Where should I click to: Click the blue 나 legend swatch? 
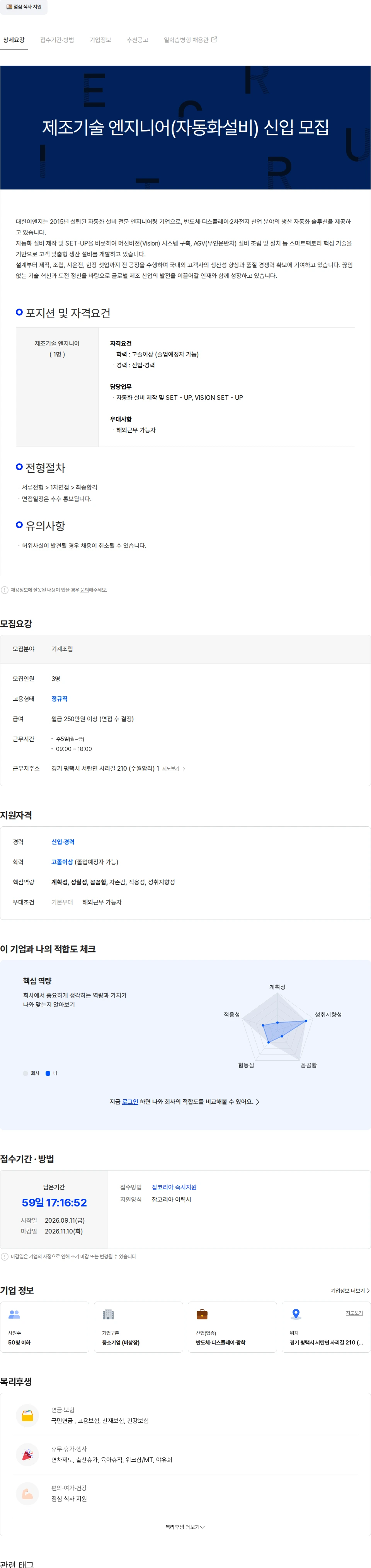(x=48, y=1073)
